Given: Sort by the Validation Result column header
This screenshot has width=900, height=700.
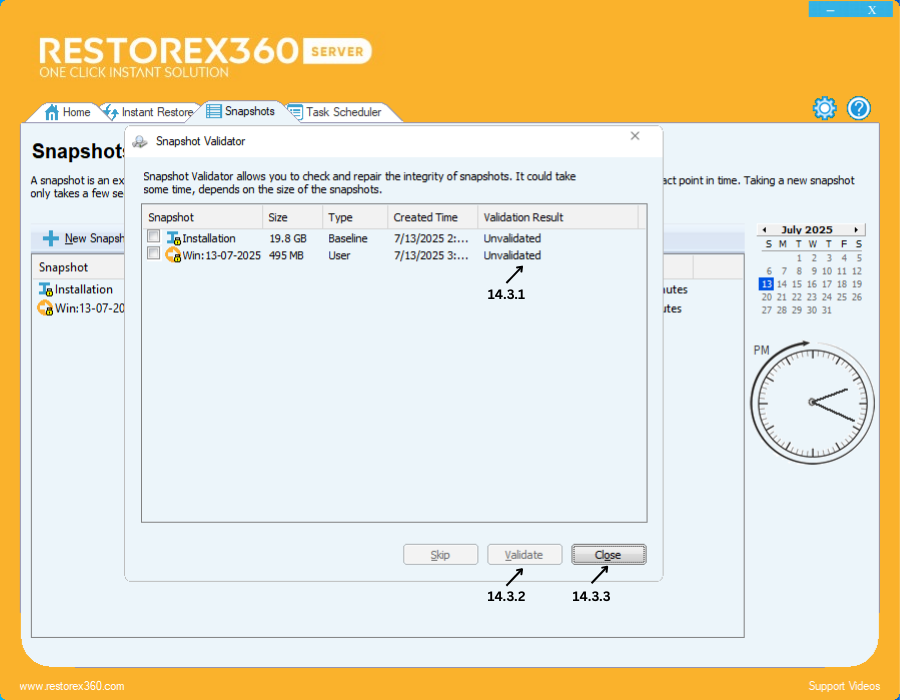Looking at the screenshot, I should coord(558,217).
